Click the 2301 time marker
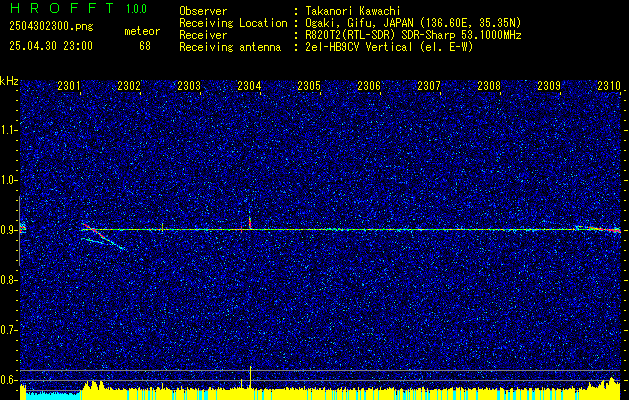This screenshot has width=629, height=400. click(69, 85)
